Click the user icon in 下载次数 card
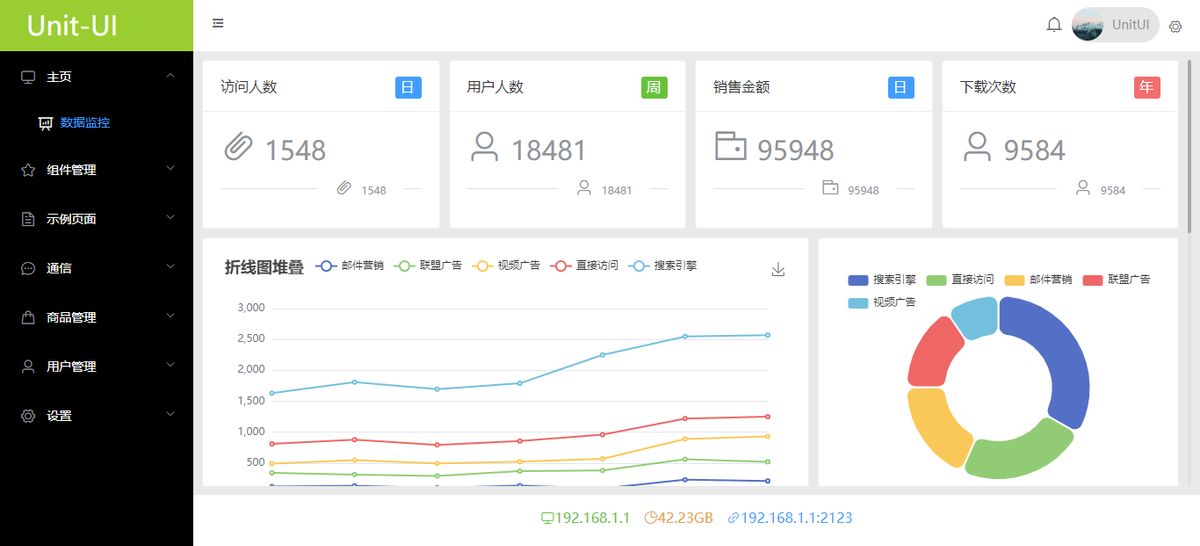This screenshot has height=546, width=1200. click(x=977, y=148)
